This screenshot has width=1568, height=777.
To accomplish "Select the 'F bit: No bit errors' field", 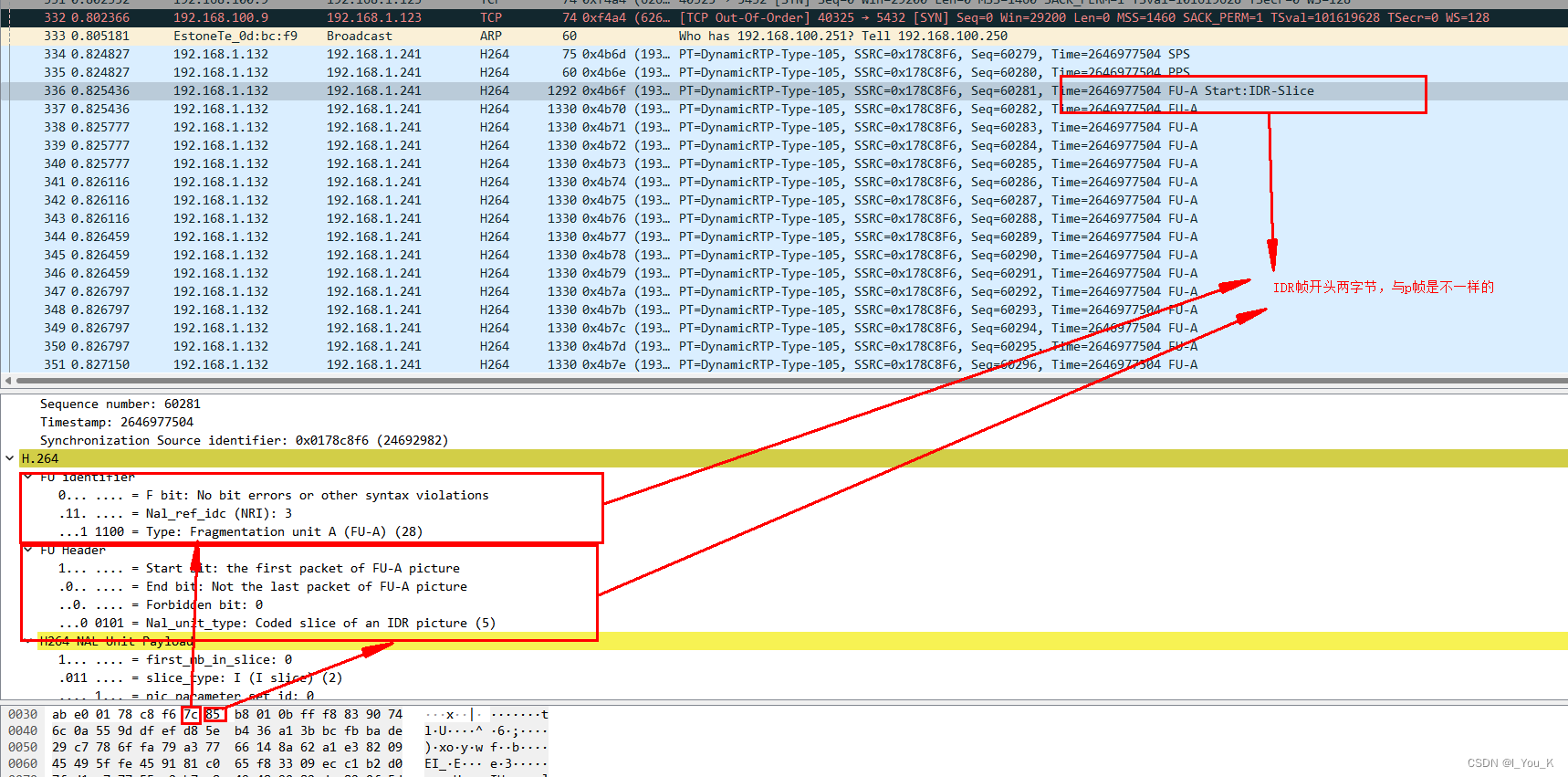I will [x=274, y=495].
